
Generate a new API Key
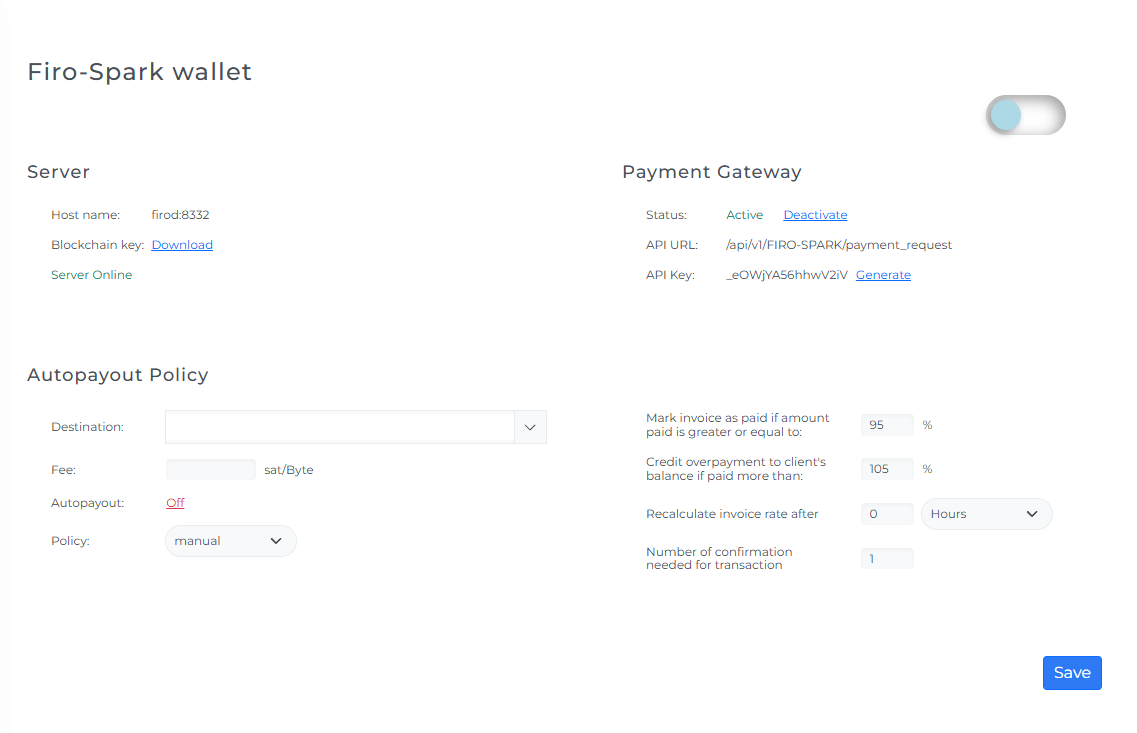pyautogui.click(x=883, y=275)
